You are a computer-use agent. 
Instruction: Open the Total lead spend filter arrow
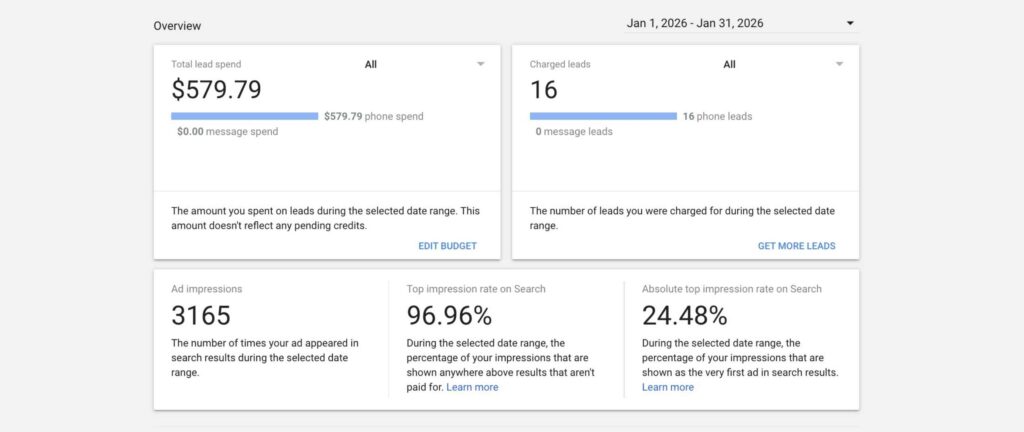[481, 64]
